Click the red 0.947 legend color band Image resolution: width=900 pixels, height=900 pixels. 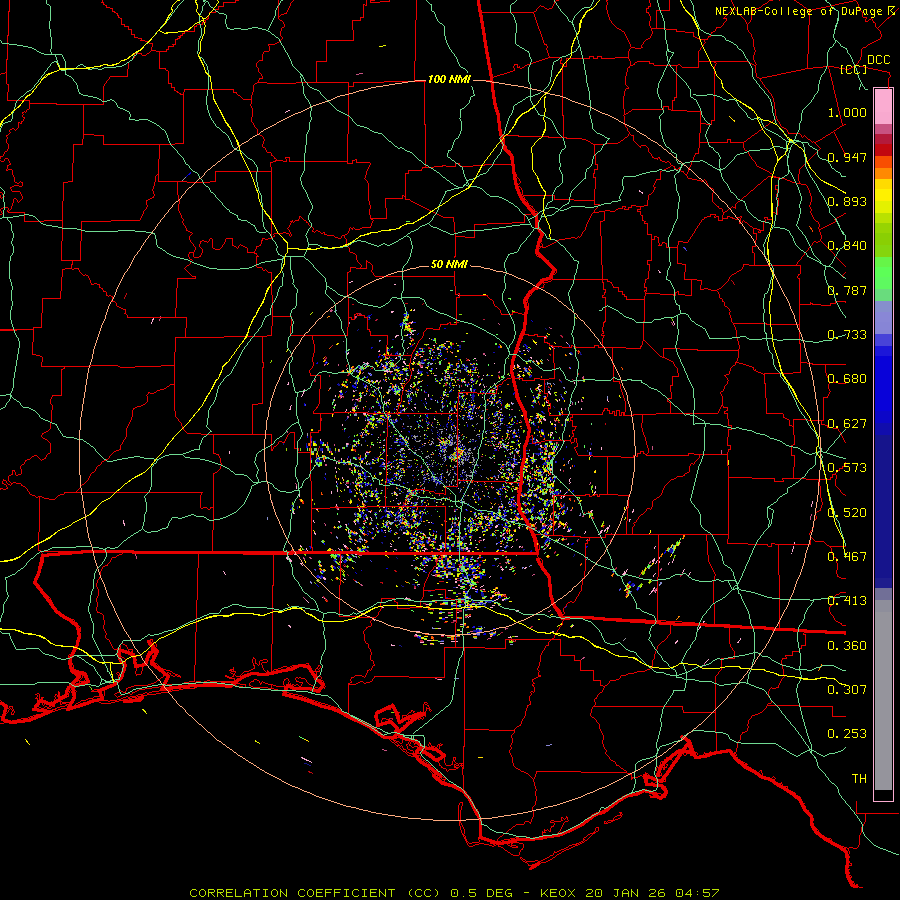[x=883, y=149]
